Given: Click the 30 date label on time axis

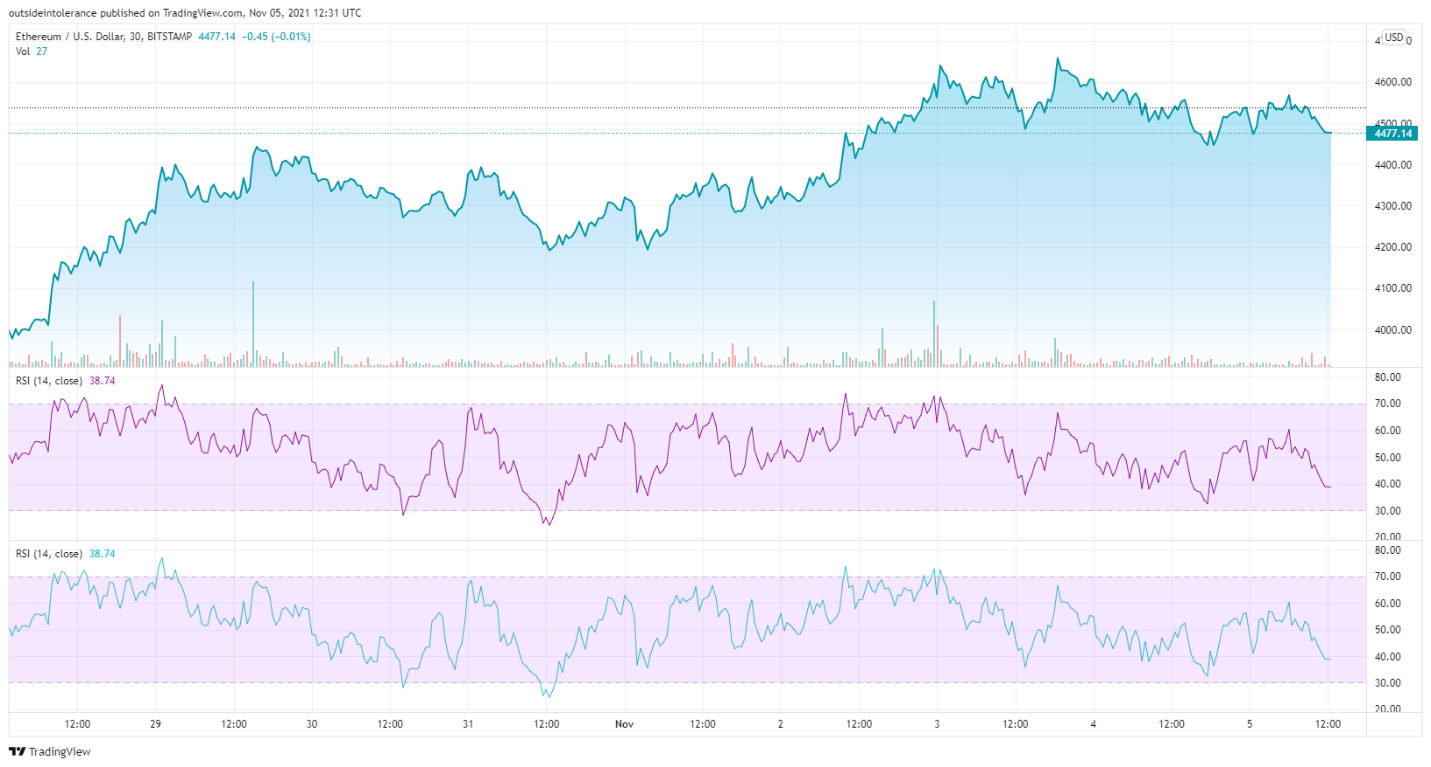Looking at the screenshot, I should pos(312,723).
